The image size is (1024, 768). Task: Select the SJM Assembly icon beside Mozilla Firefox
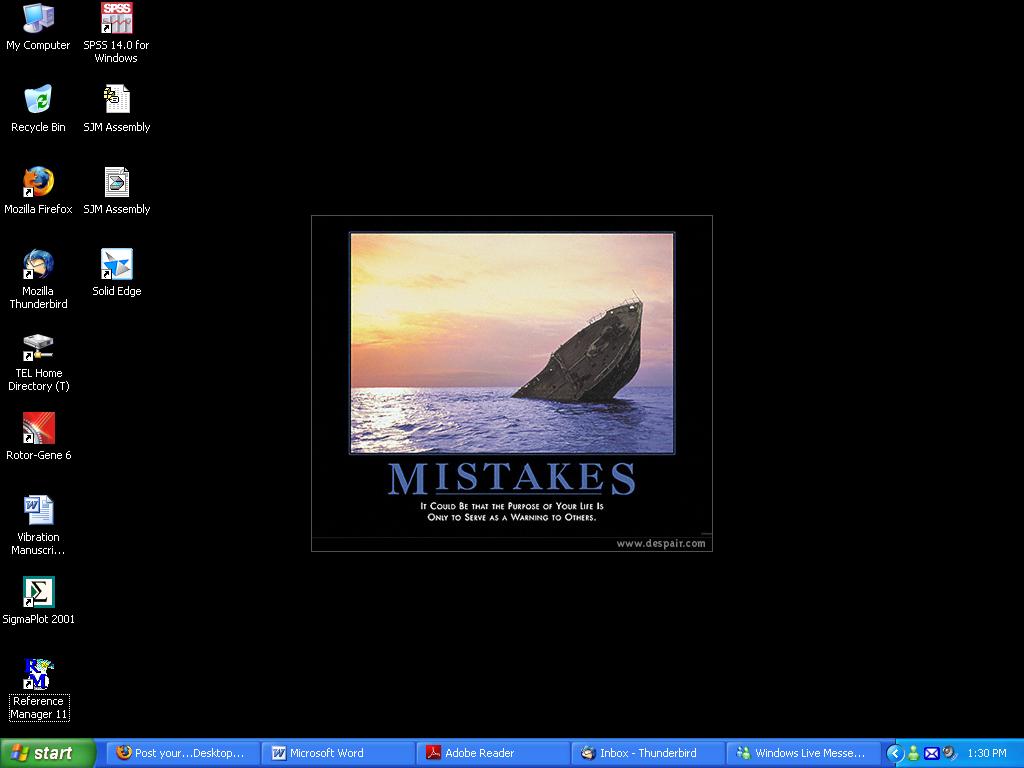click(116, 191)
